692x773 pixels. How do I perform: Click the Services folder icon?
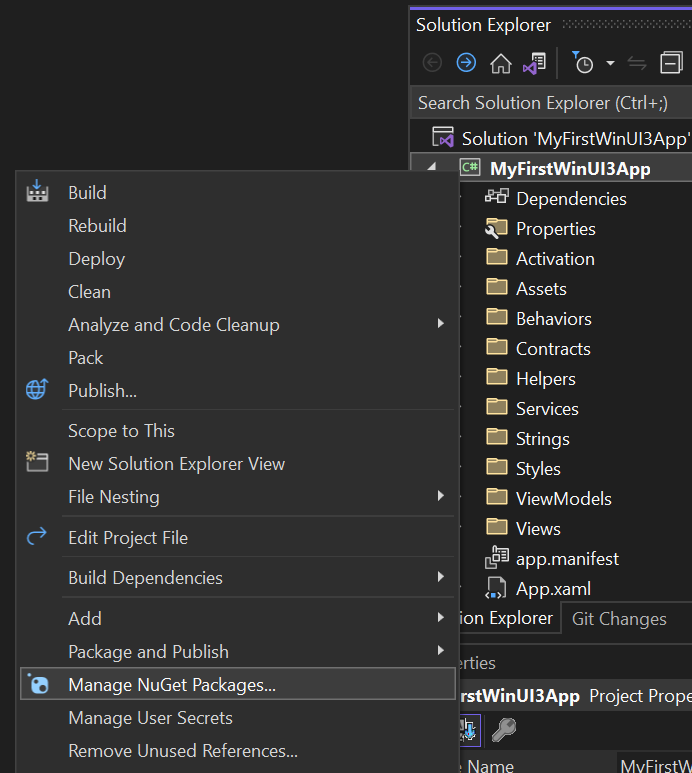[496, 406]
